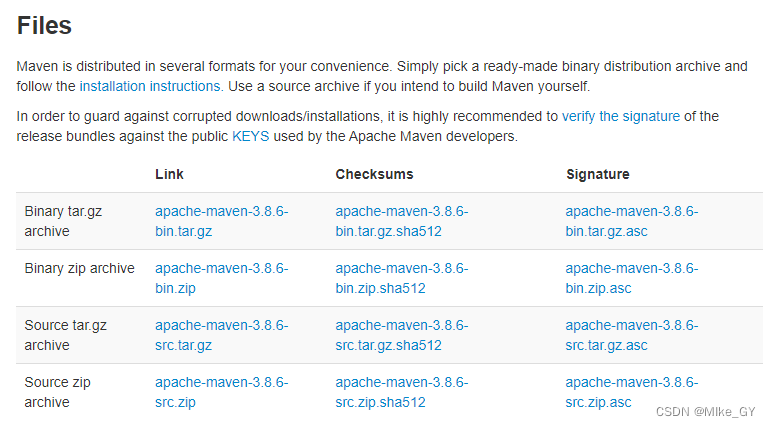The width and height of the screenshot is (771, 427).
Task: Open the src.zip.sha512 checksum link
Action: coord(401,382)
